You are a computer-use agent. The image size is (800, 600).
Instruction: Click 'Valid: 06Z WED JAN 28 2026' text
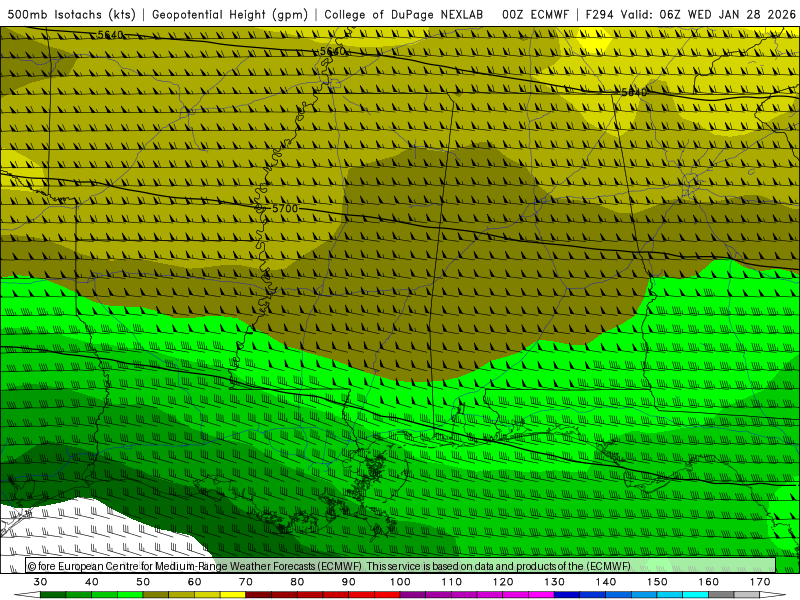click(707, 14)
